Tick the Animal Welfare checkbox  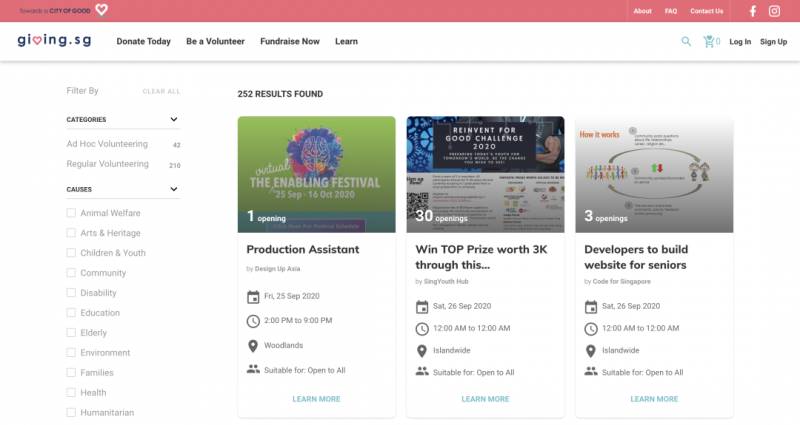71,213
